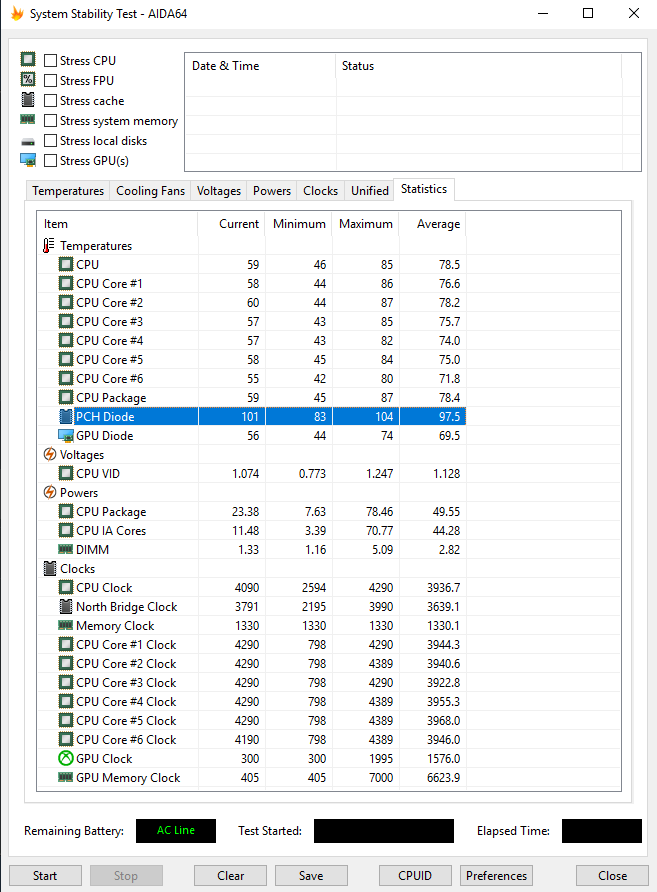Click the percent icon beside Stress FPU
The height and width of the screenshot is (892, 657).
click(x=28, y=79)
